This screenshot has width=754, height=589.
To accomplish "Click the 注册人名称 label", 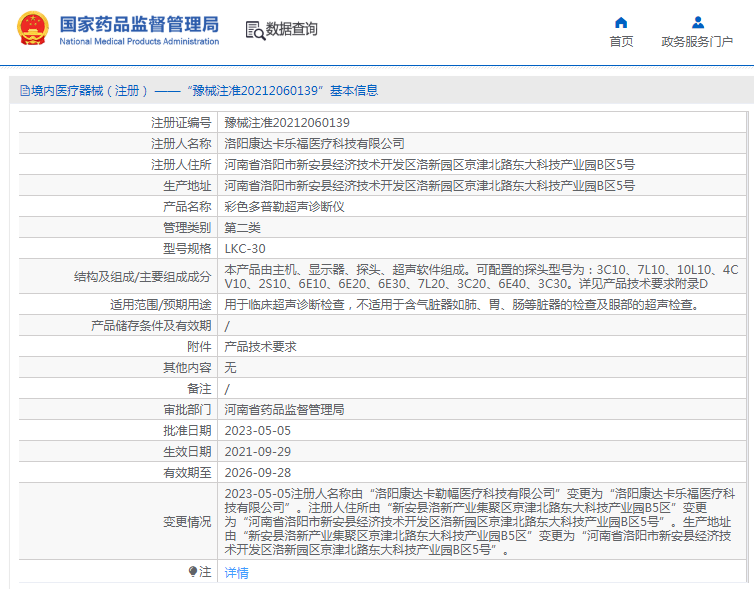I will click(181, 144).
